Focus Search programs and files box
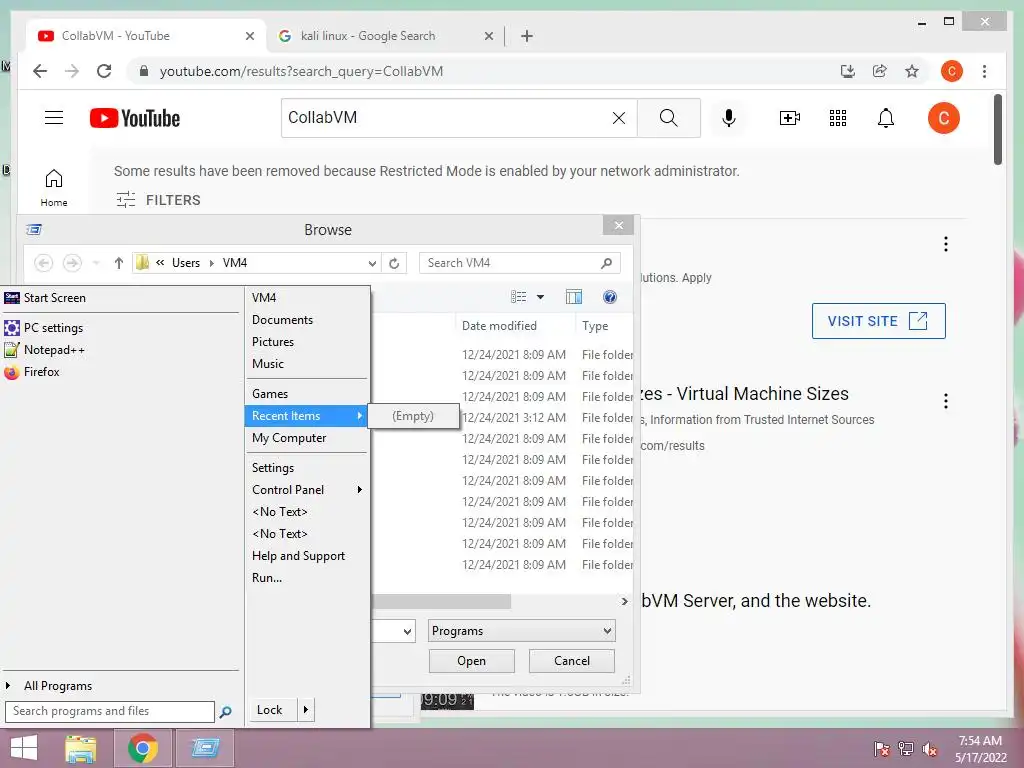Viewport: 1024px width, 768px height. tap(109, 711)
